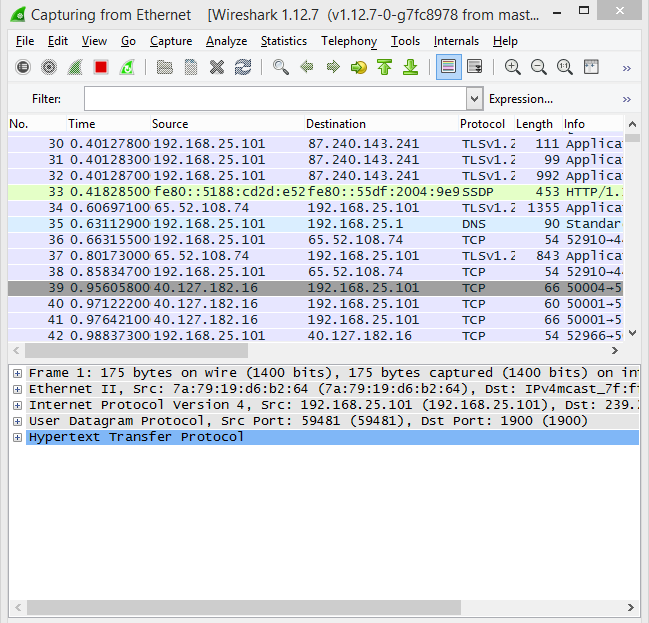Select packet 33 SSDP row
Image resolution: width=649 pixels, height=623 pixels.
point(315,192)
